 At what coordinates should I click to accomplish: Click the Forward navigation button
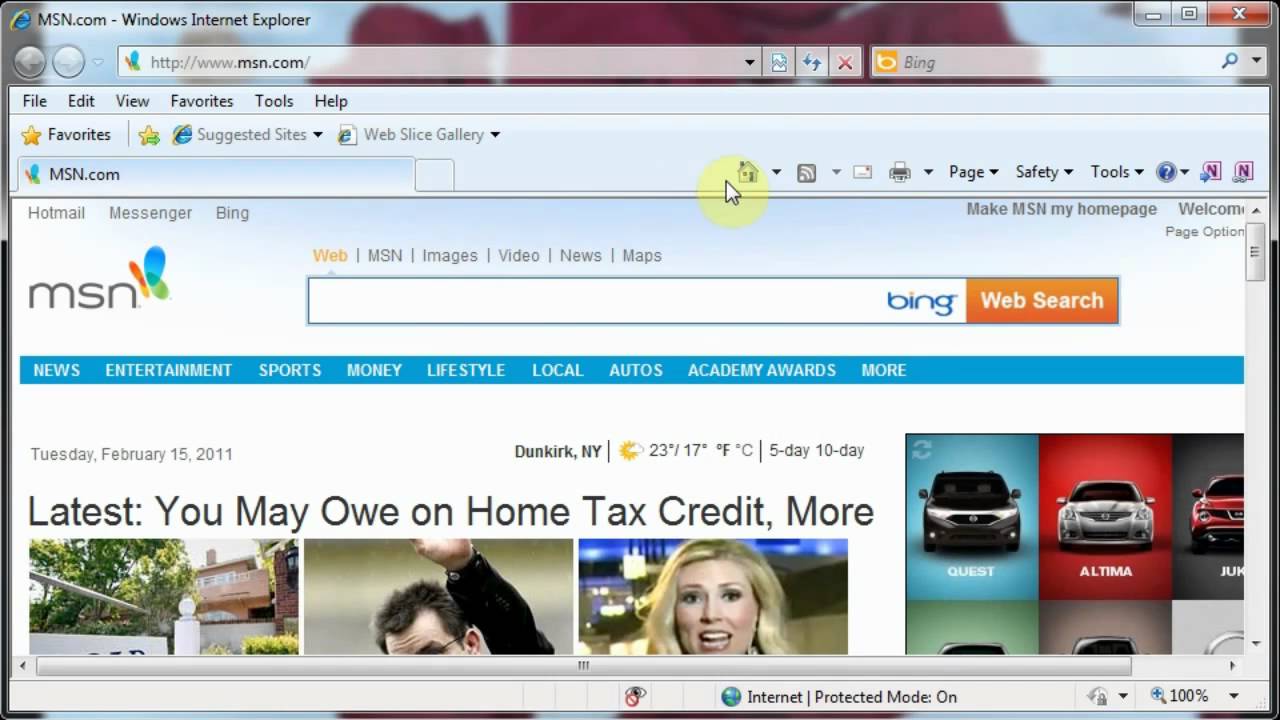(x=68, y=62)
